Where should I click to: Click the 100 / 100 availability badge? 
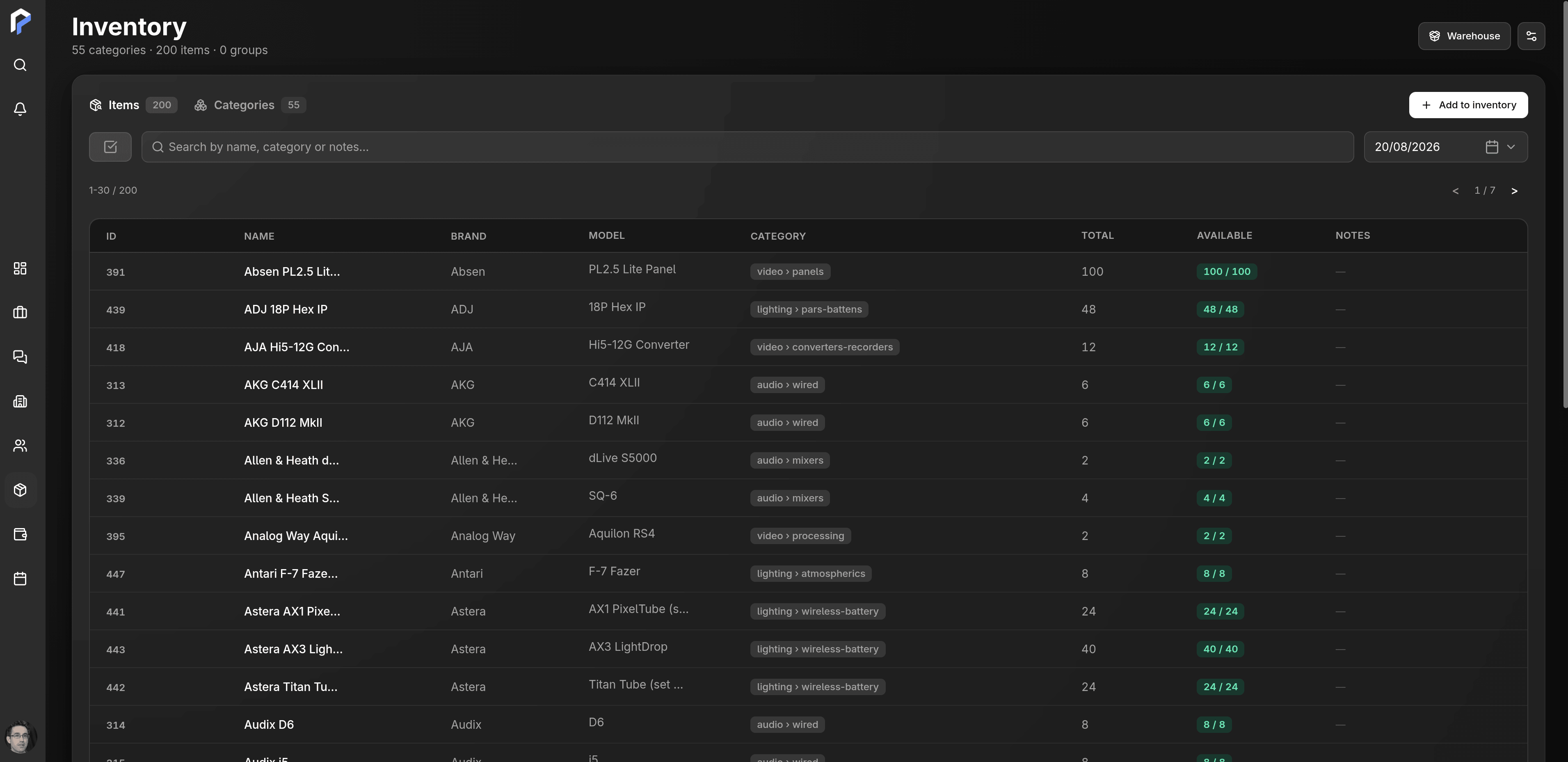click(x=1227, y=272)
